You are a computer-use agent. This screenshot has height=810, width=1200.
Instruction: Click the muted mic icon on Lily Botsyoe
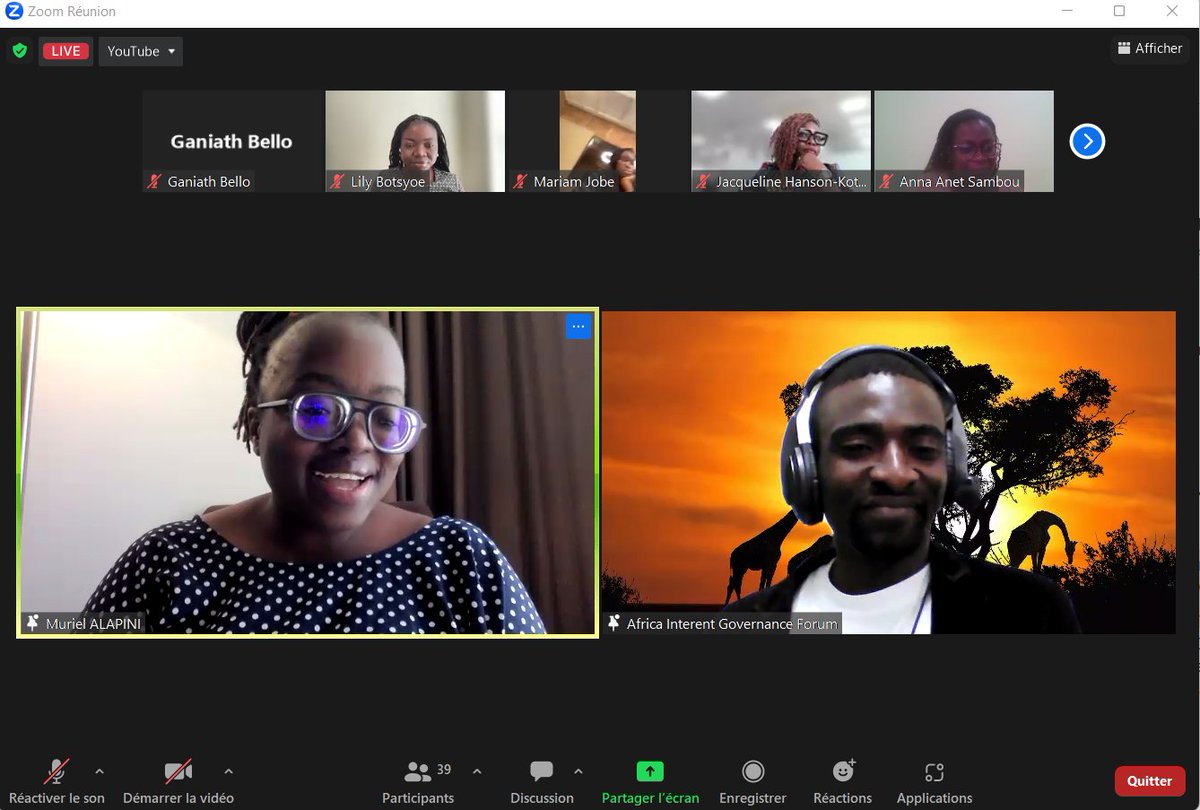pos(338,182)
